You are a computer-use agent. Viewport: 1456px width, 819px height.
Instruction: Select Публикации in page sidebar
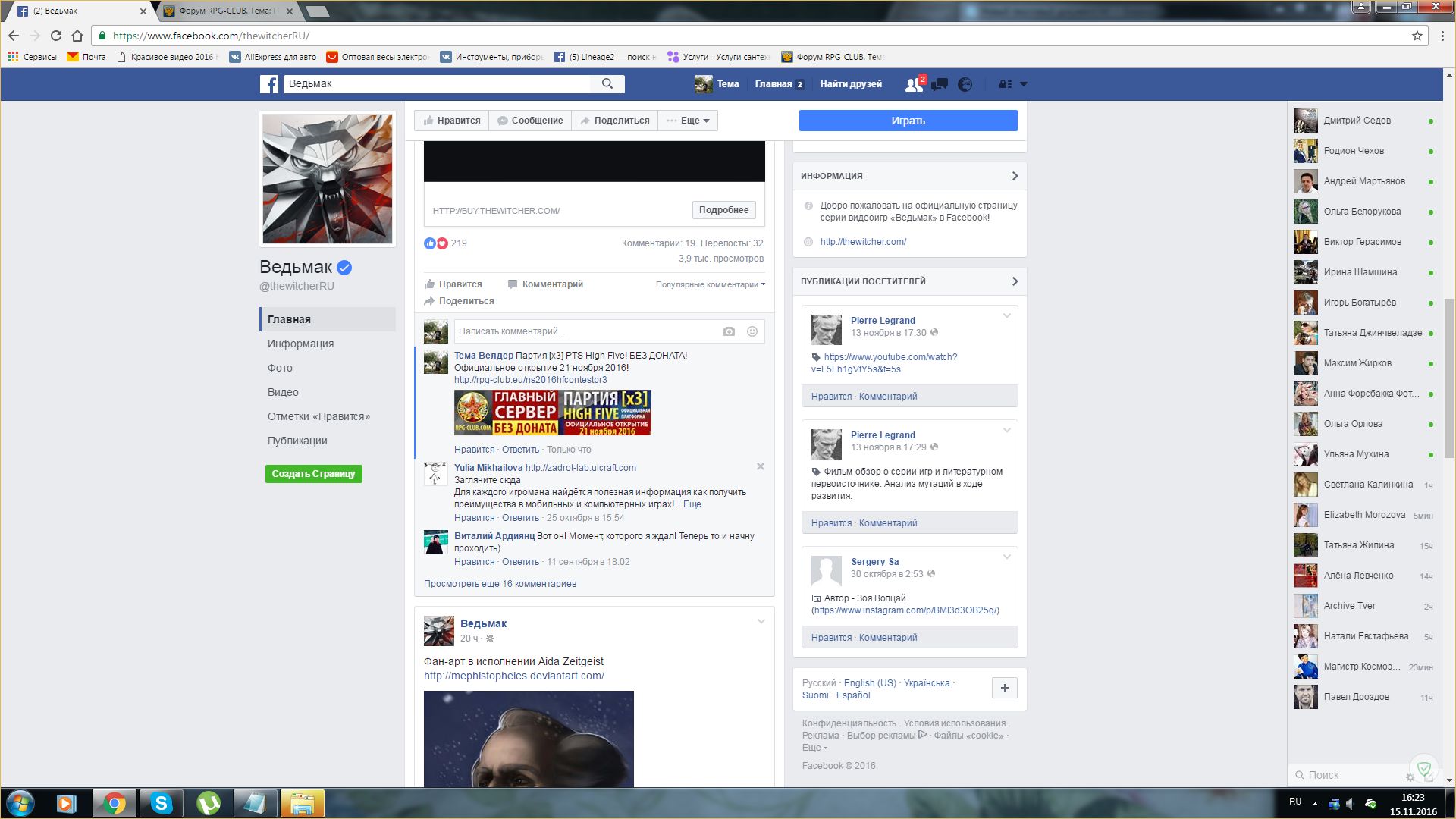328,441
